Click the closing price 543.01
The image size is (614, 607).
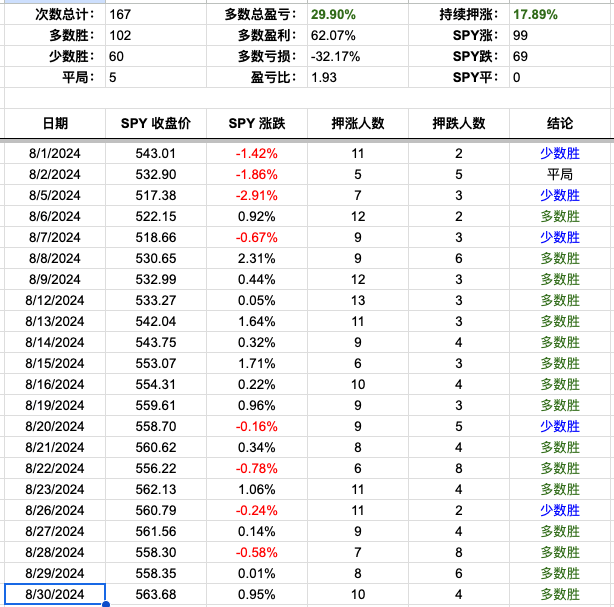click(156, 153)
